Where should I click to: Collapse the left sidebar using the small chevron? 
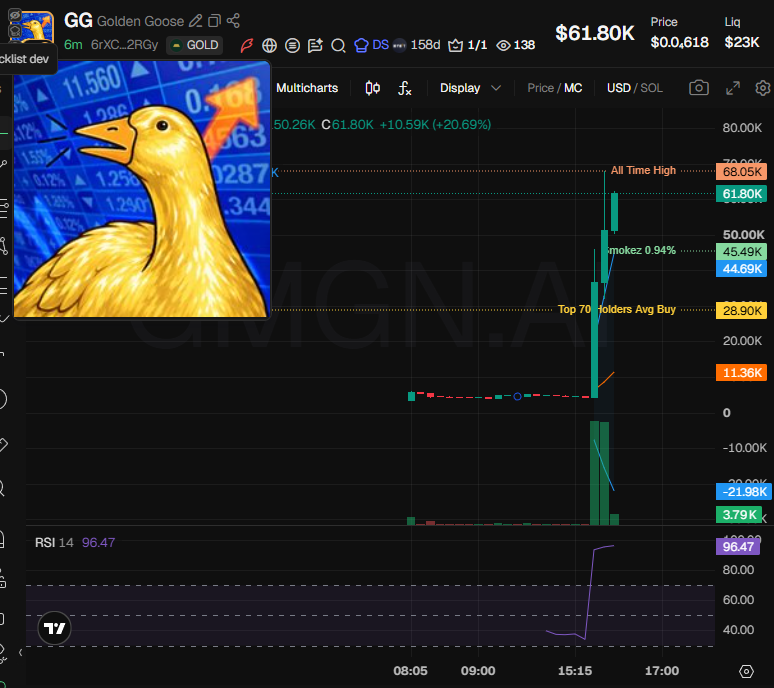[x=20, y=653]
